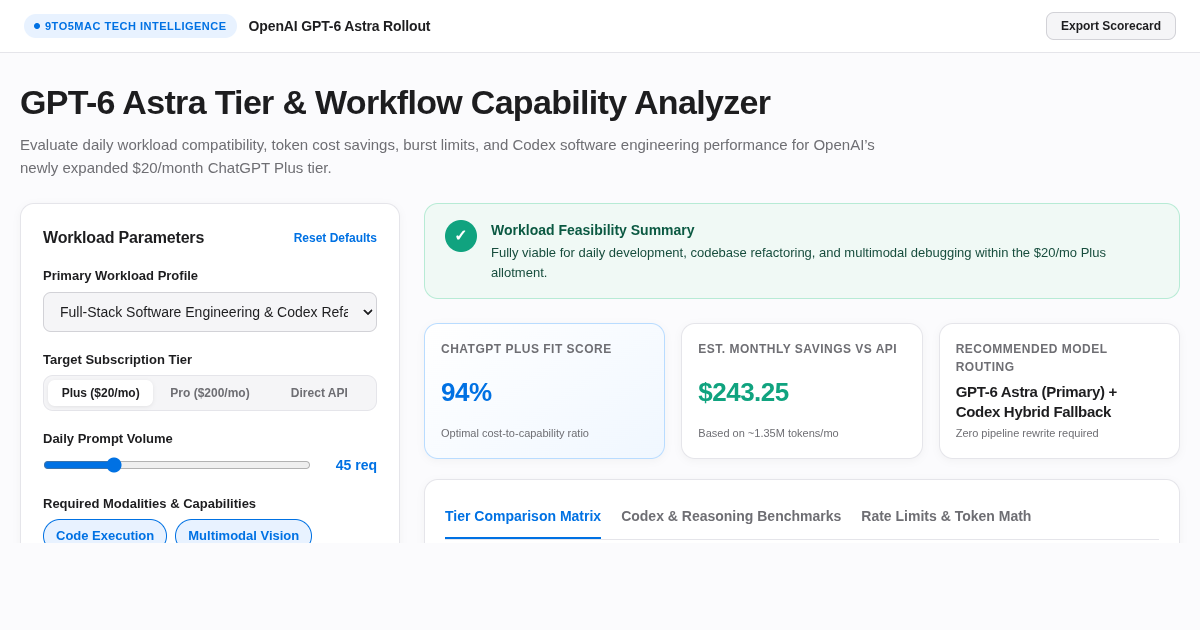Click 'Optimal cost-to-capability ratio' note
This screenshot has height=630, width=1200.
point(515,433)
